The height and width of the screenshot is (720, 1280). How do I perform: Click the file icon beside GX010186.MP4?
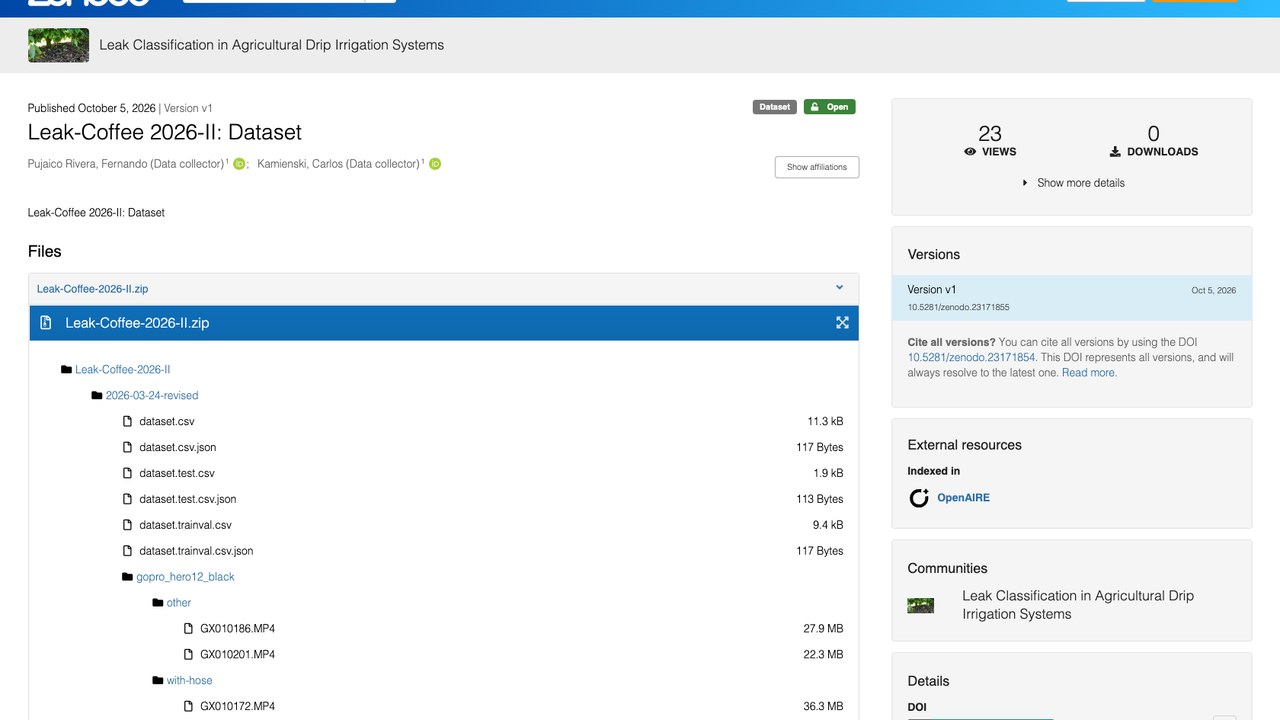(x=188, y=629)
